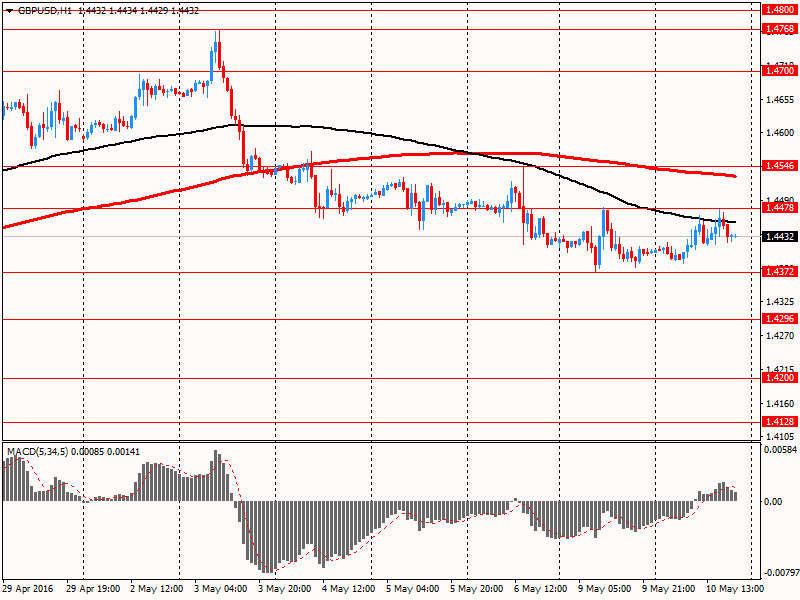
Task: Click the 5 May 20:00 time label
Action: (477, 589)
